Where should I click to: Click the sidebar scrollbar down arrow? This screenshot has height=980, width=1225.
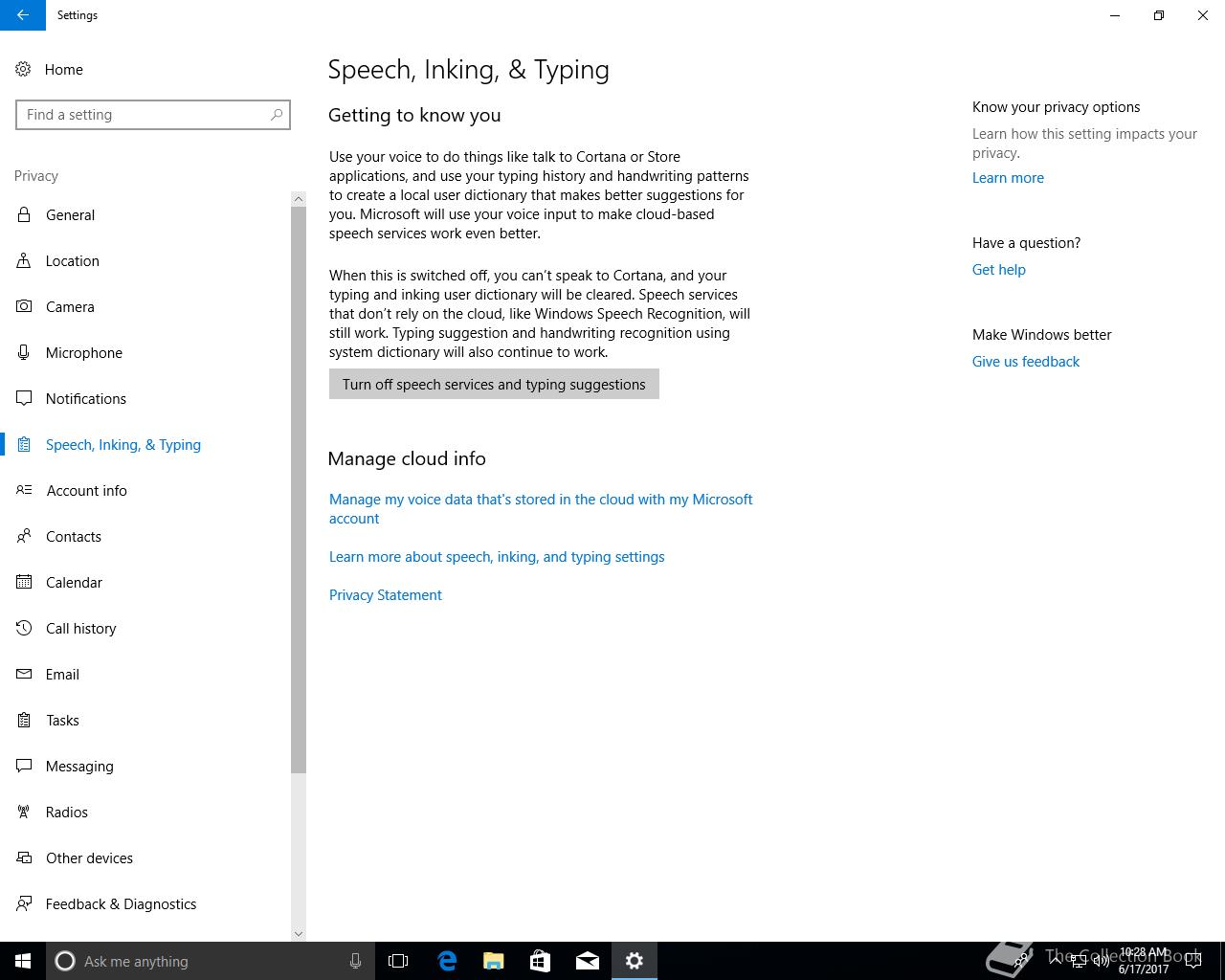pos(299,933)
